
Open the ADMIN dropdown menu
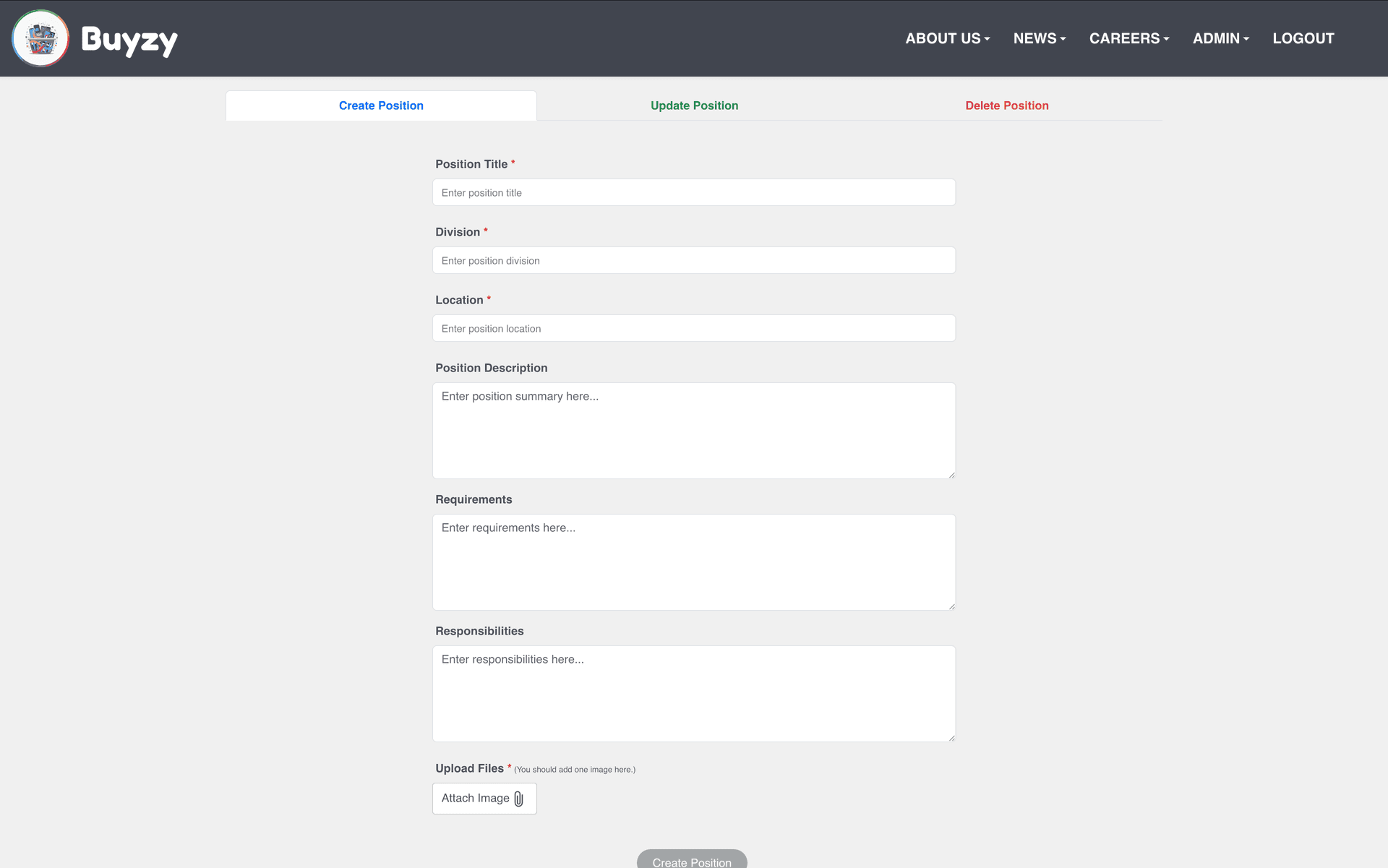[x=1221, y=38]
